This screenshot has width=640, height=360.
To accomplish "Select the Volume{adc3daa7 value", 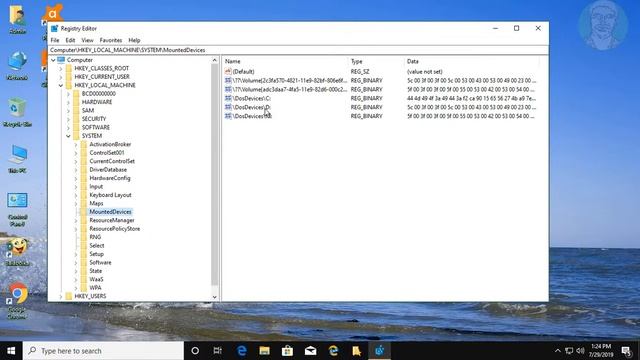I will (x=290, y=89).
